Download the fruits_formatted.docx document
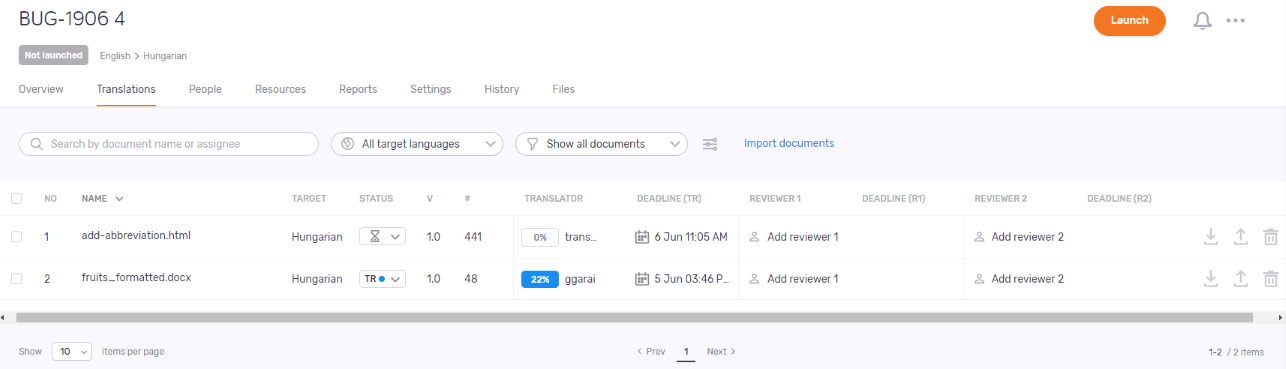Screen dimensions: 1286x369 point(1210,279)
